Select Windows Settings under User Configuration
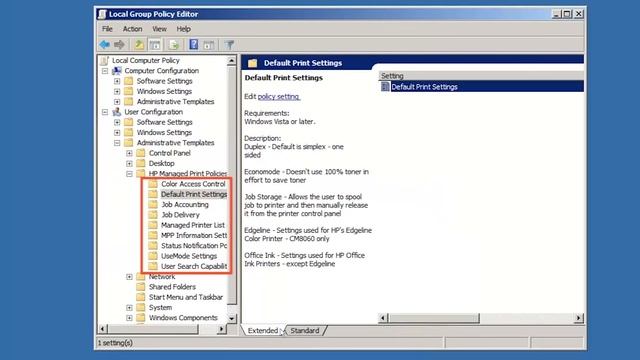The width and height of the screenshot is (640, 360). tap(164, 133)
